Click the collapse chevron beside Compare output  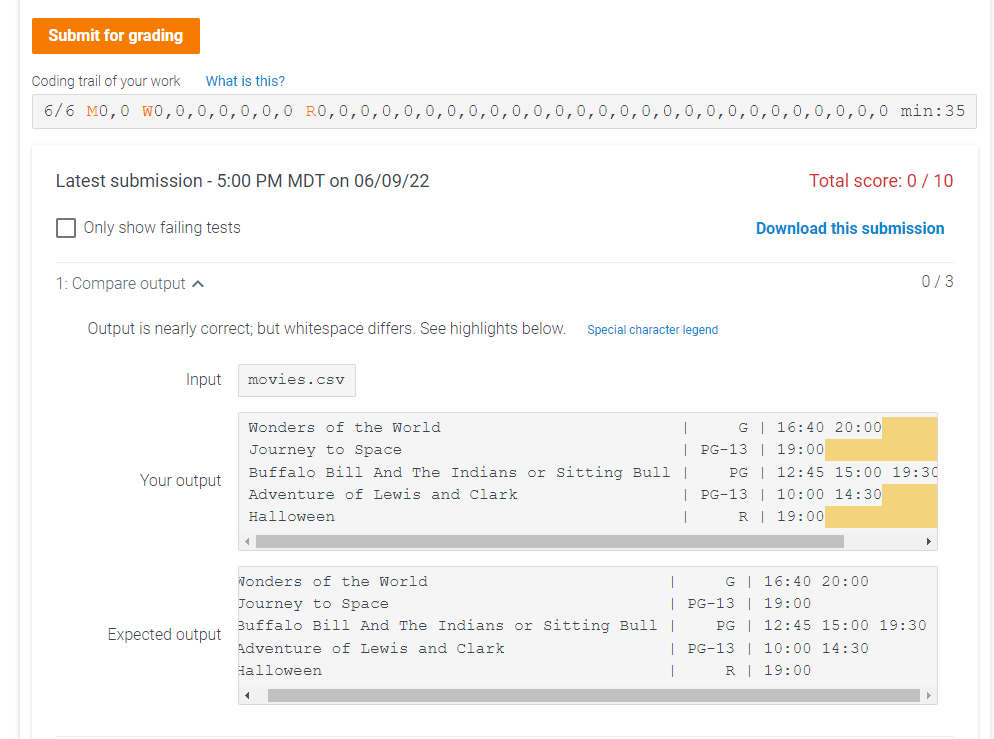point(197,283)
